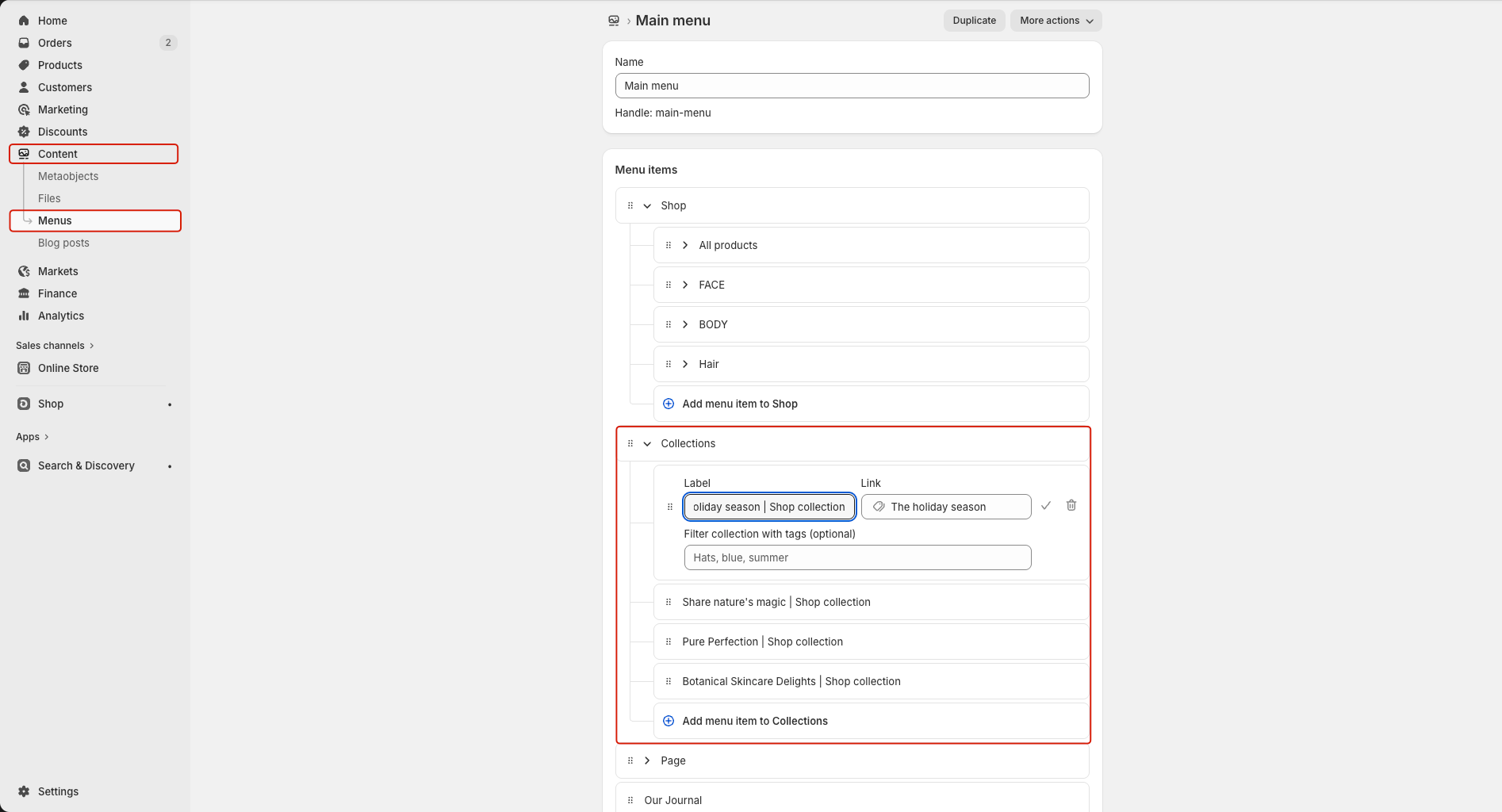Image resolution: width=1502 pixels, height=812 pixels.
Task: Click the drag handle beside Collections
Action: 630,444
